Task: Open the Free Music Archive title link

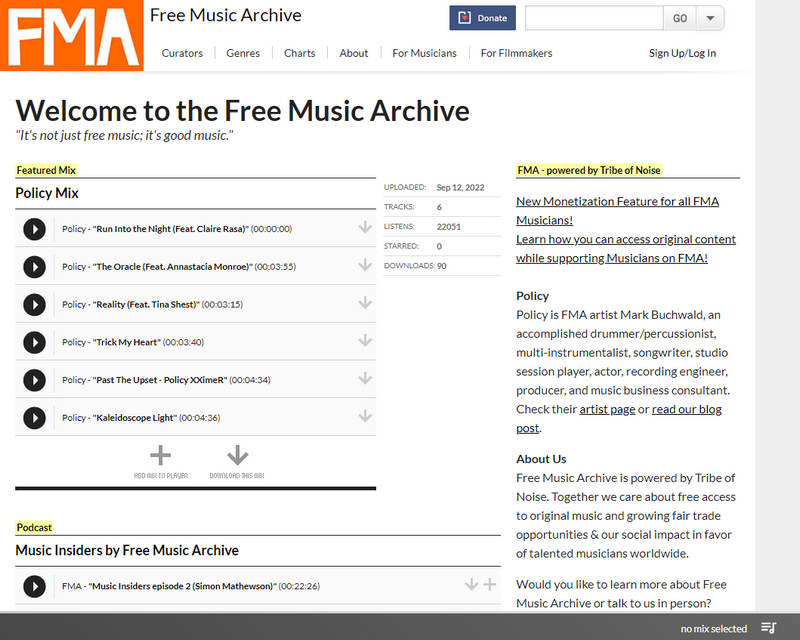Action: (226, 15)
